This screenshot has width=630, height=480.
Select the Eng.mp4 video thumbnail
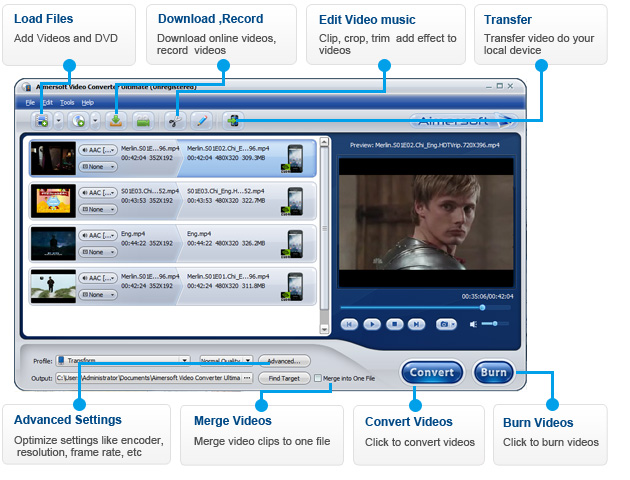click(x=53, y=243)
